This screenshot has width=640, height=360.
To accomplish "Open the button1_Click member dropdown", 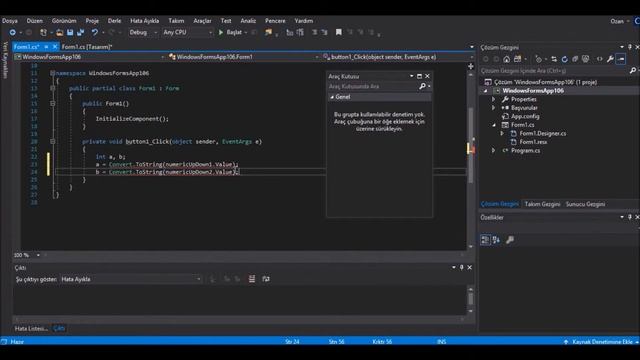I will coord(398,57).
